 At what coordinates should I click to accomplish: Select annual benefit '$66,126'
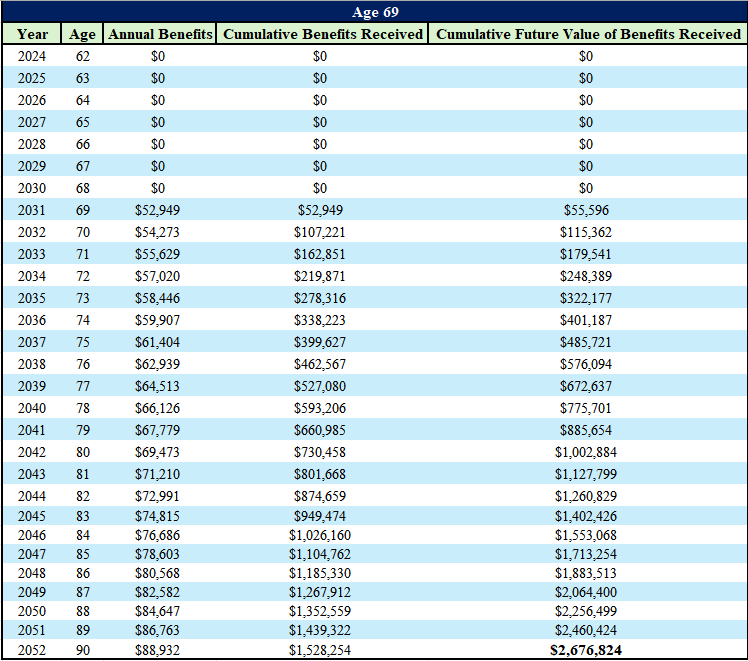click(x=157, y=408)
